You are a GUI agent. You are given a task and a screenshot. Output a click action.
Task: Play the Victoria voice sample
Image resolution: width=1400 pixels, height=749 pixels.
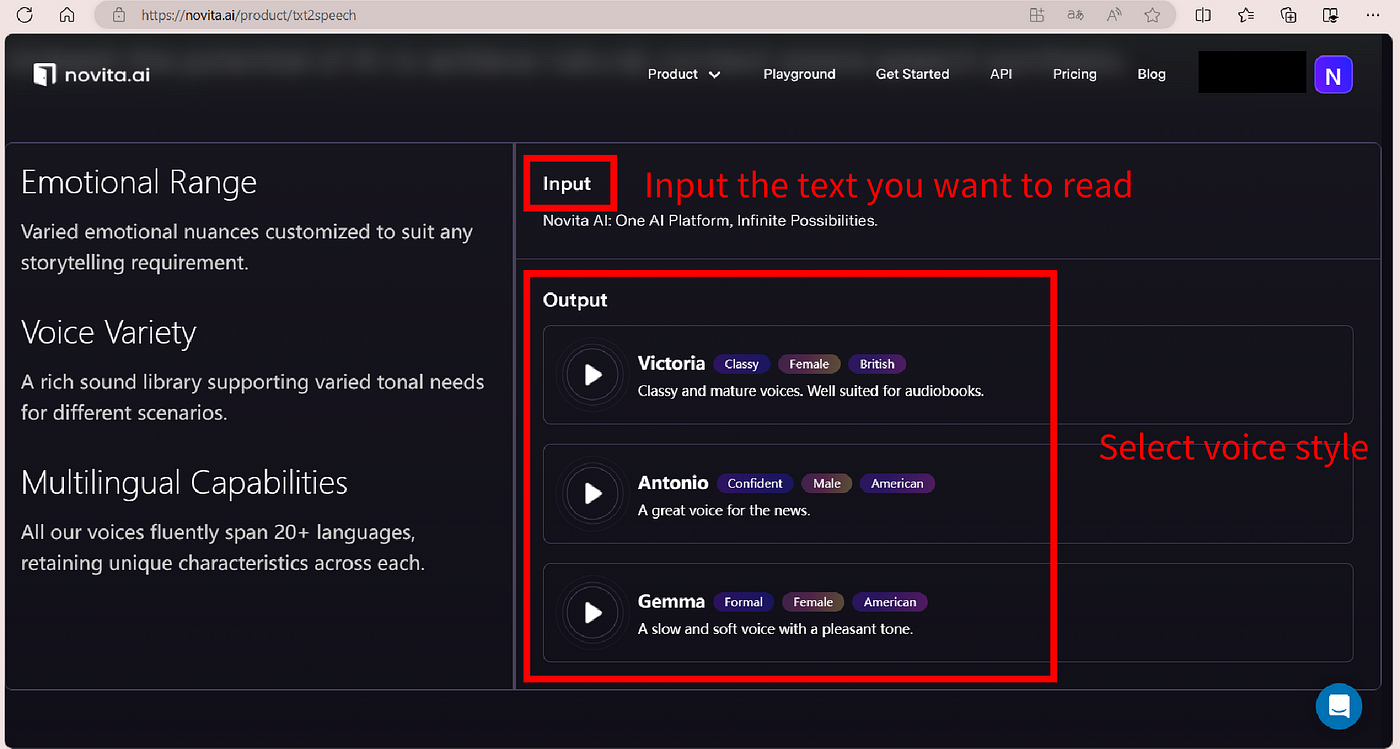(x=593, y=375)
